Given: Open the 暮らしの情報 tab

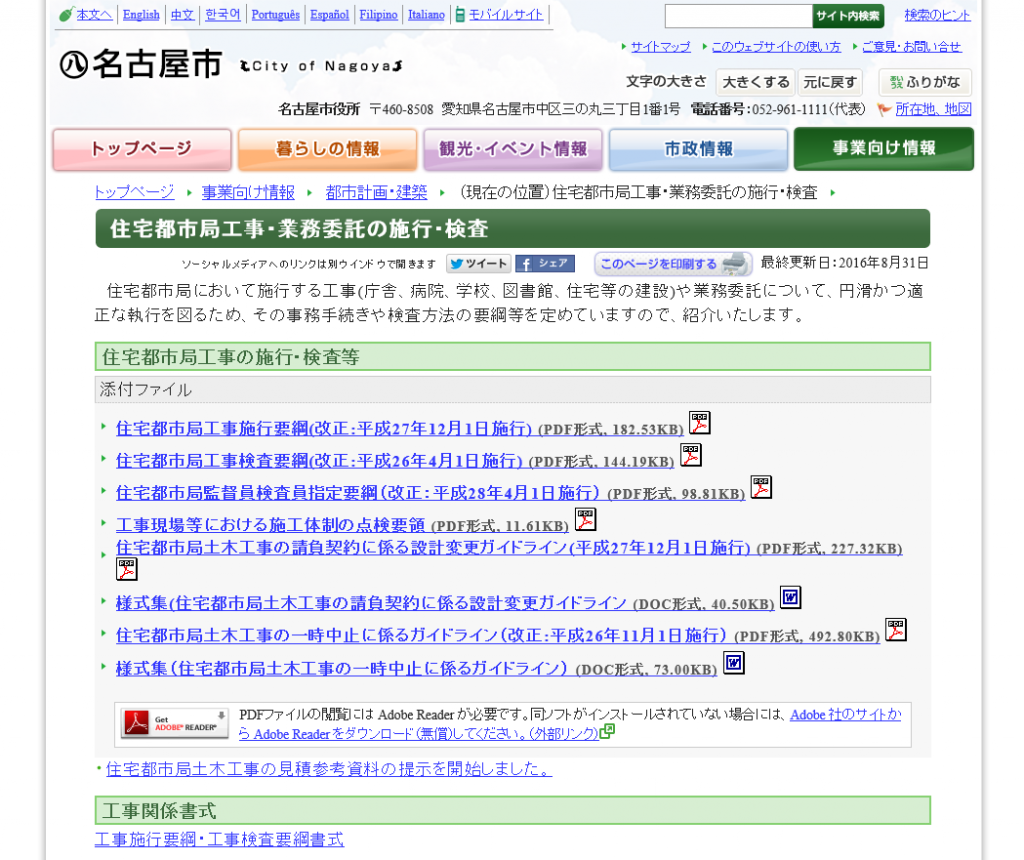Looking at the screenshot, I should pos(327,149).
